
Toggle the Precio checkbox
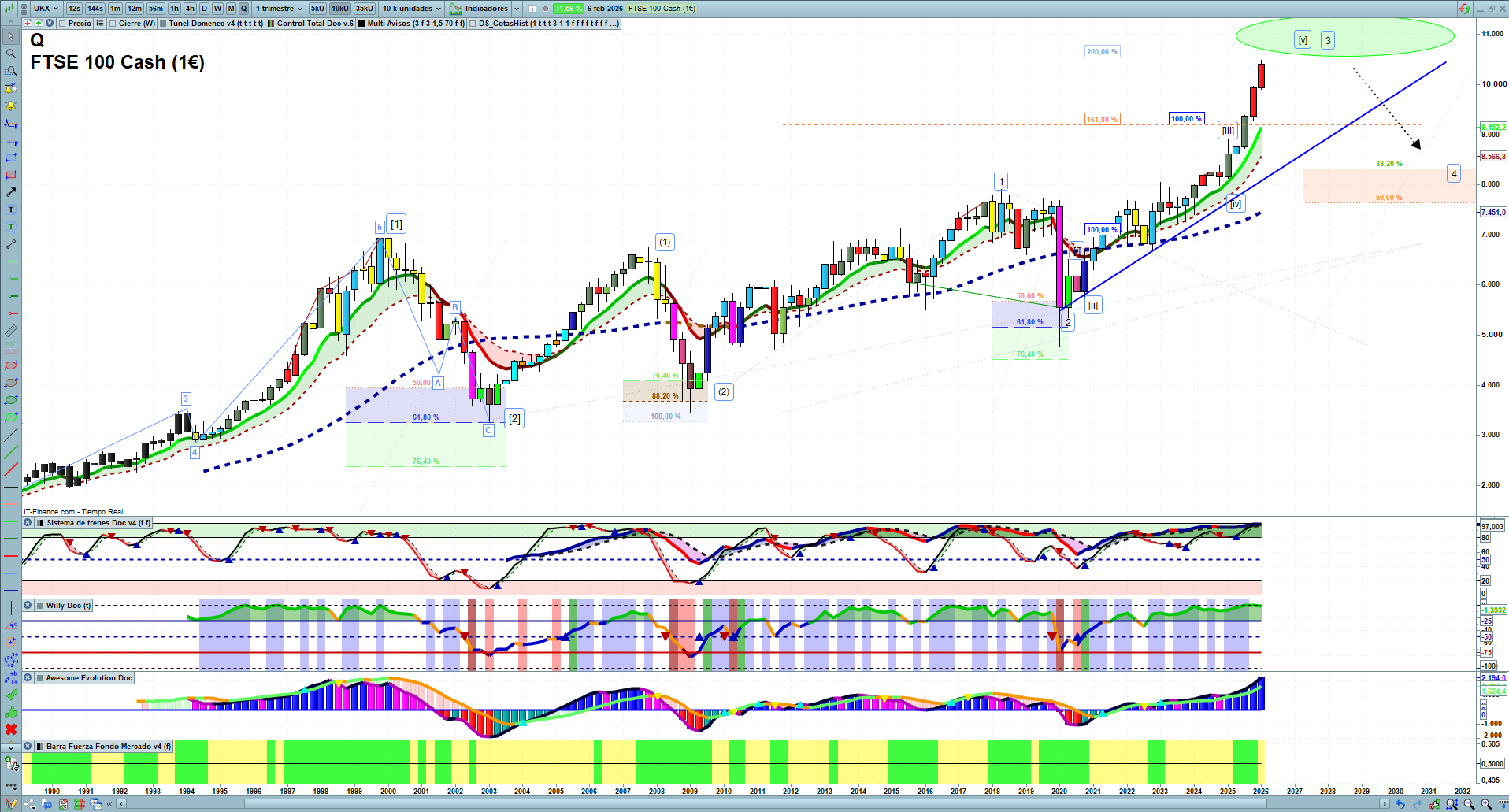point(62,24)
